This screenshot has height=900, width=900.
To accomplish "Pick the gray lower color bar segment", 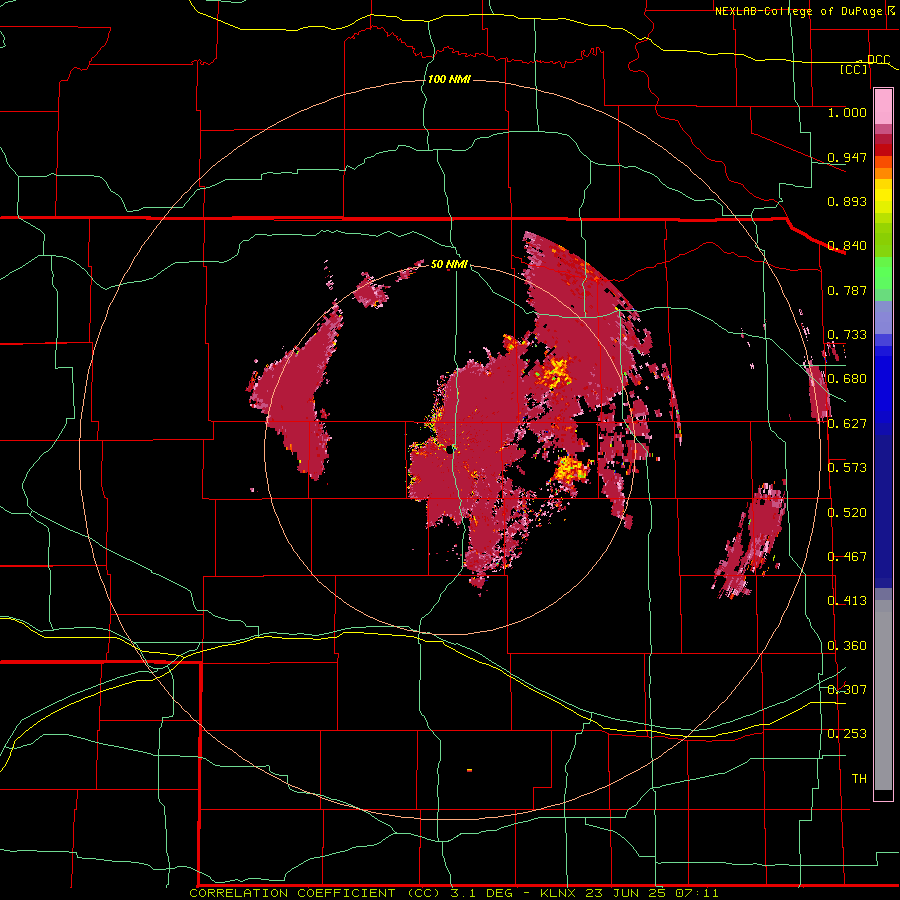I will point(883,695).
